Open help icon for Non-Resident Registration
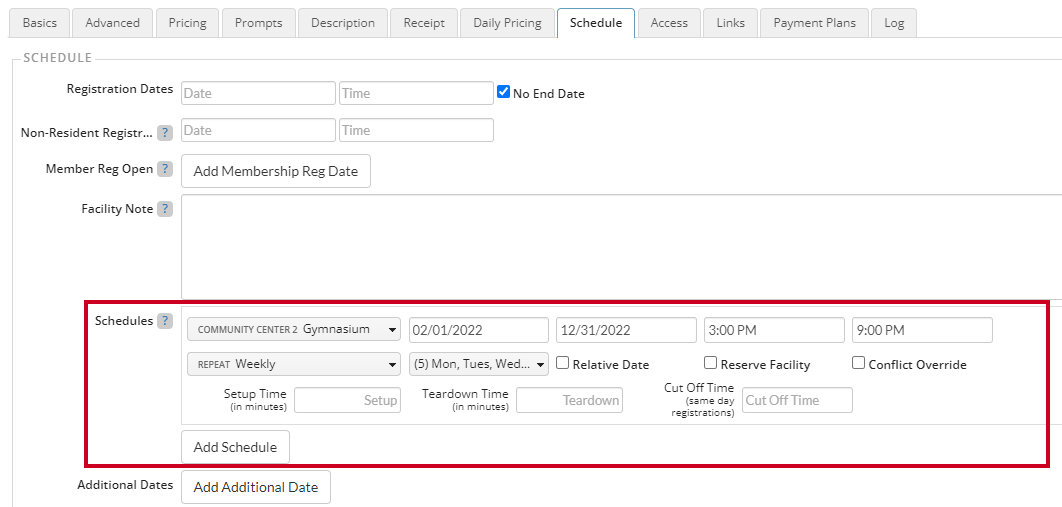 coord(165,133)
